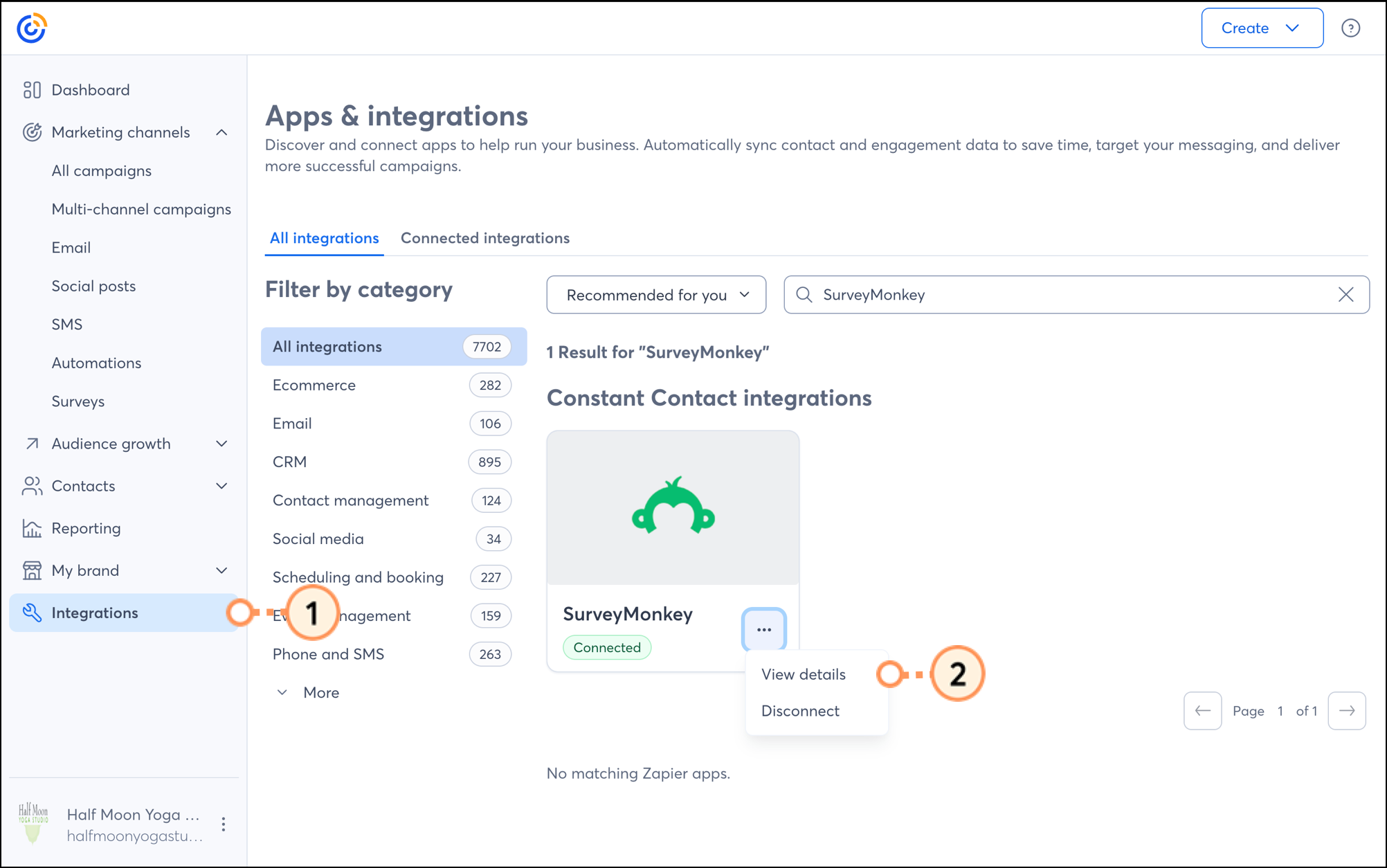The width and height of the screenshot is (1387, 868).
Task: Filter by CRM category
Action: click(x=392, y=462)
